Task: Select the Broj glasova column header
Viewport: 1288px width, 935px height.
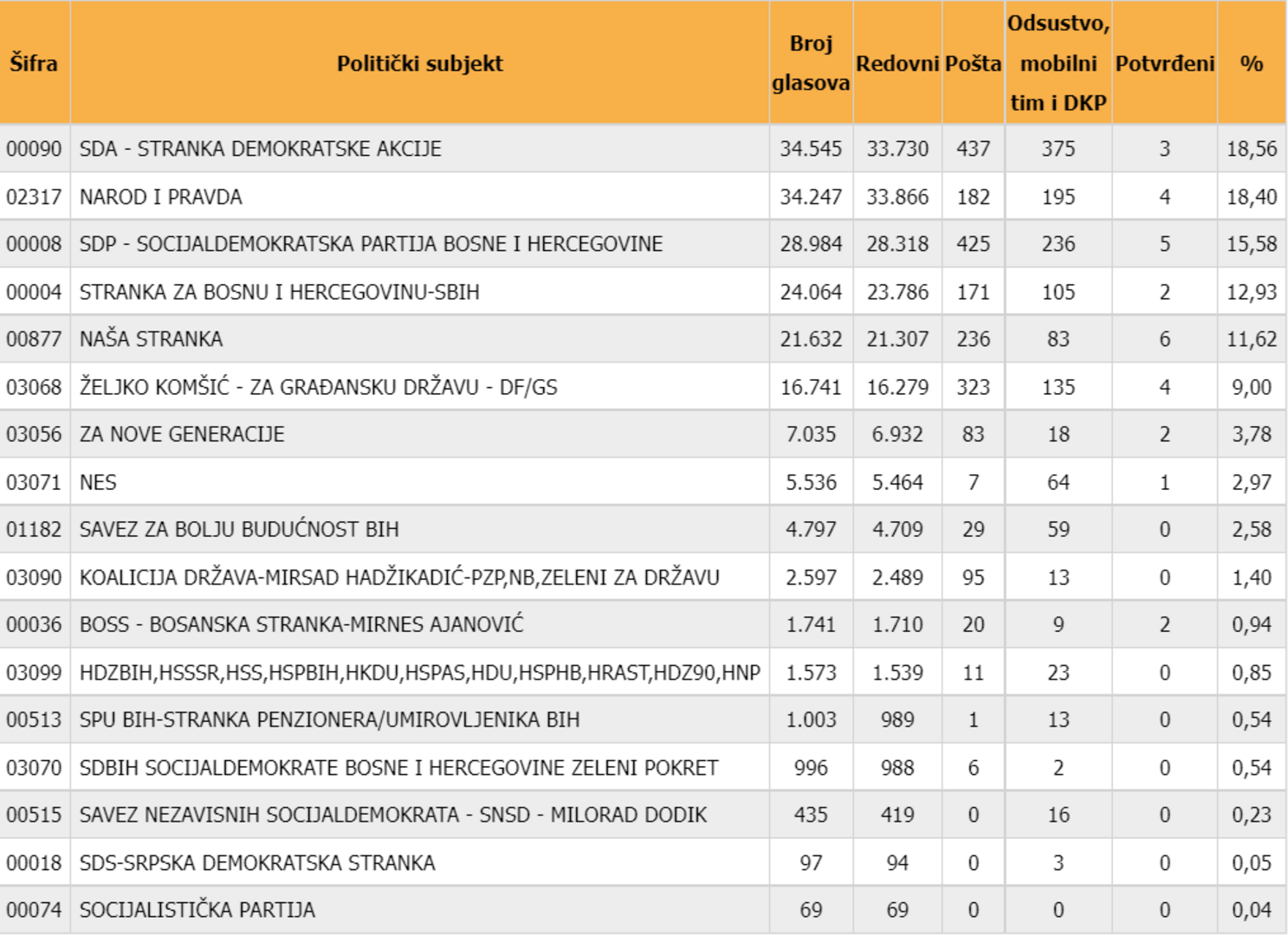Action: 810,63
